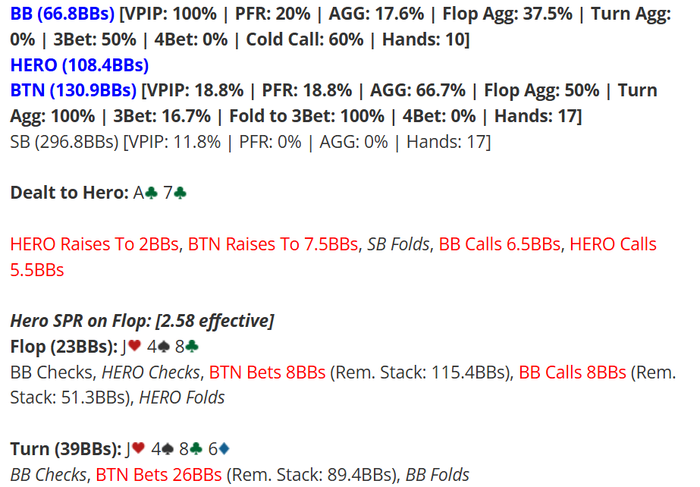The width and height of the screenshot is (700, 487).
Task: Click the Jack of hearts on the turn line
Action: pyautogui.click(x=135, y=449)
